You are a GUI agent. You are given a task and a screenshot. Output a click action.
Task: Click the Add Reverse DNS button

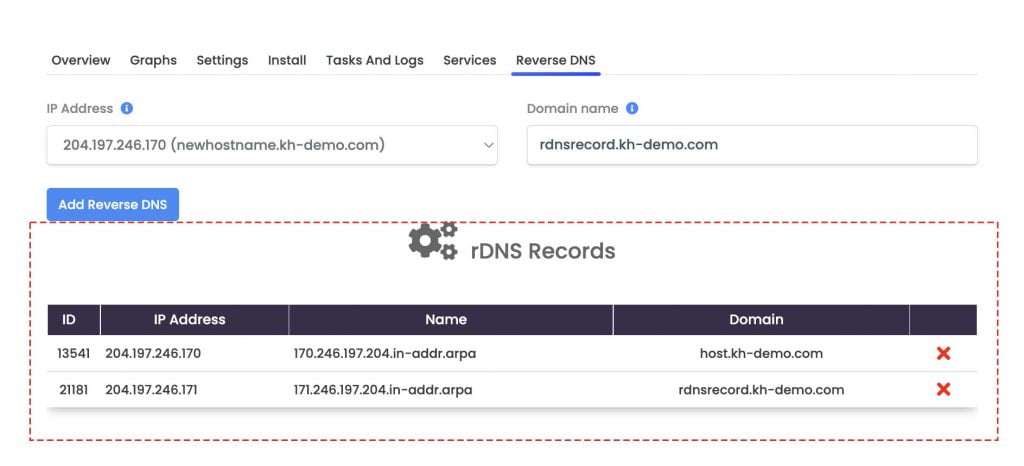tap(112, 204)
